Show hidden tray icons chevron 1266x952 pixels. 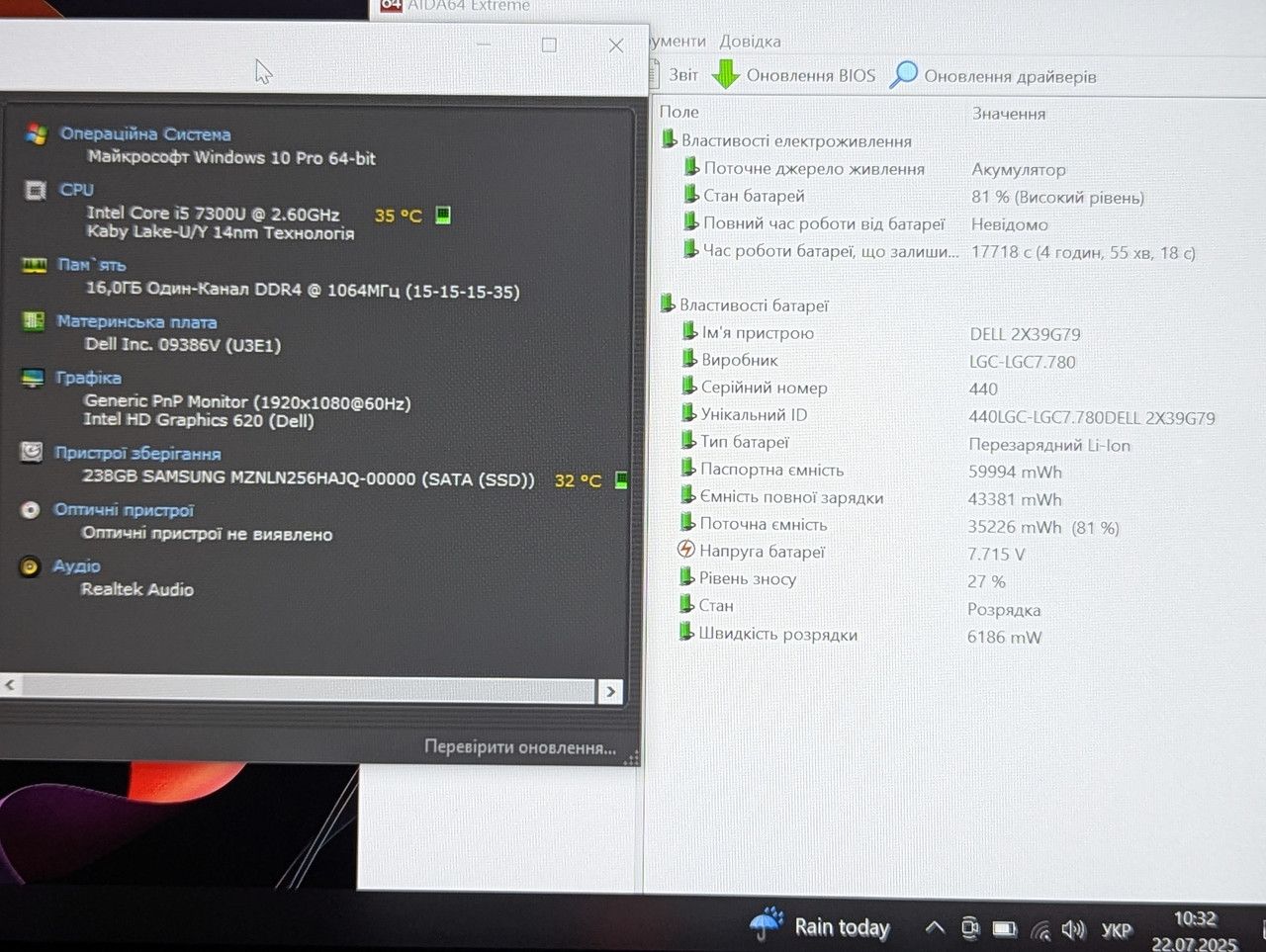point(935,928)
